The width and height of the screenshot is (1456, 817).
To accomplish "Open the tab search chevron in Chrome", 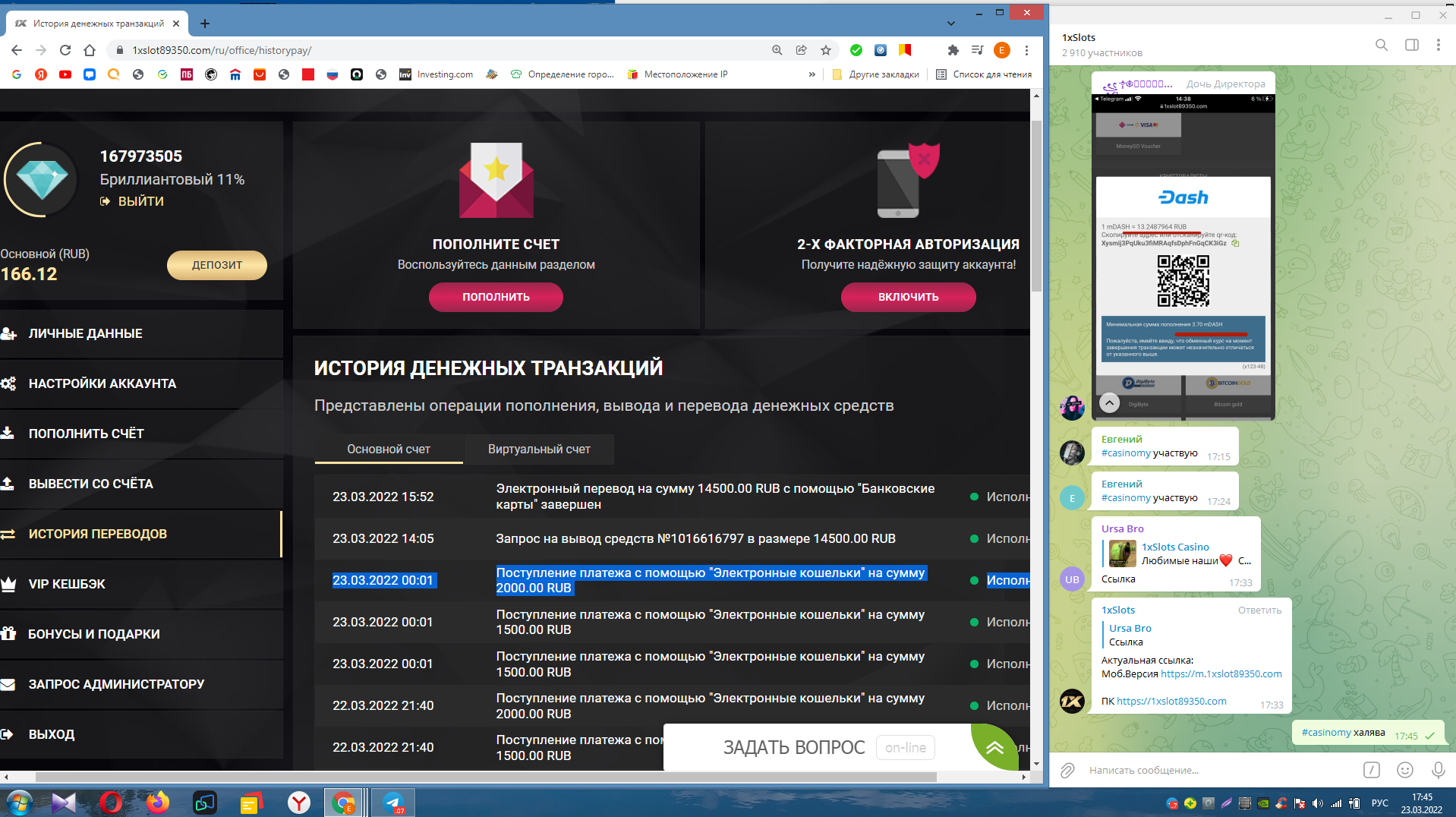I will click(951, 23).
